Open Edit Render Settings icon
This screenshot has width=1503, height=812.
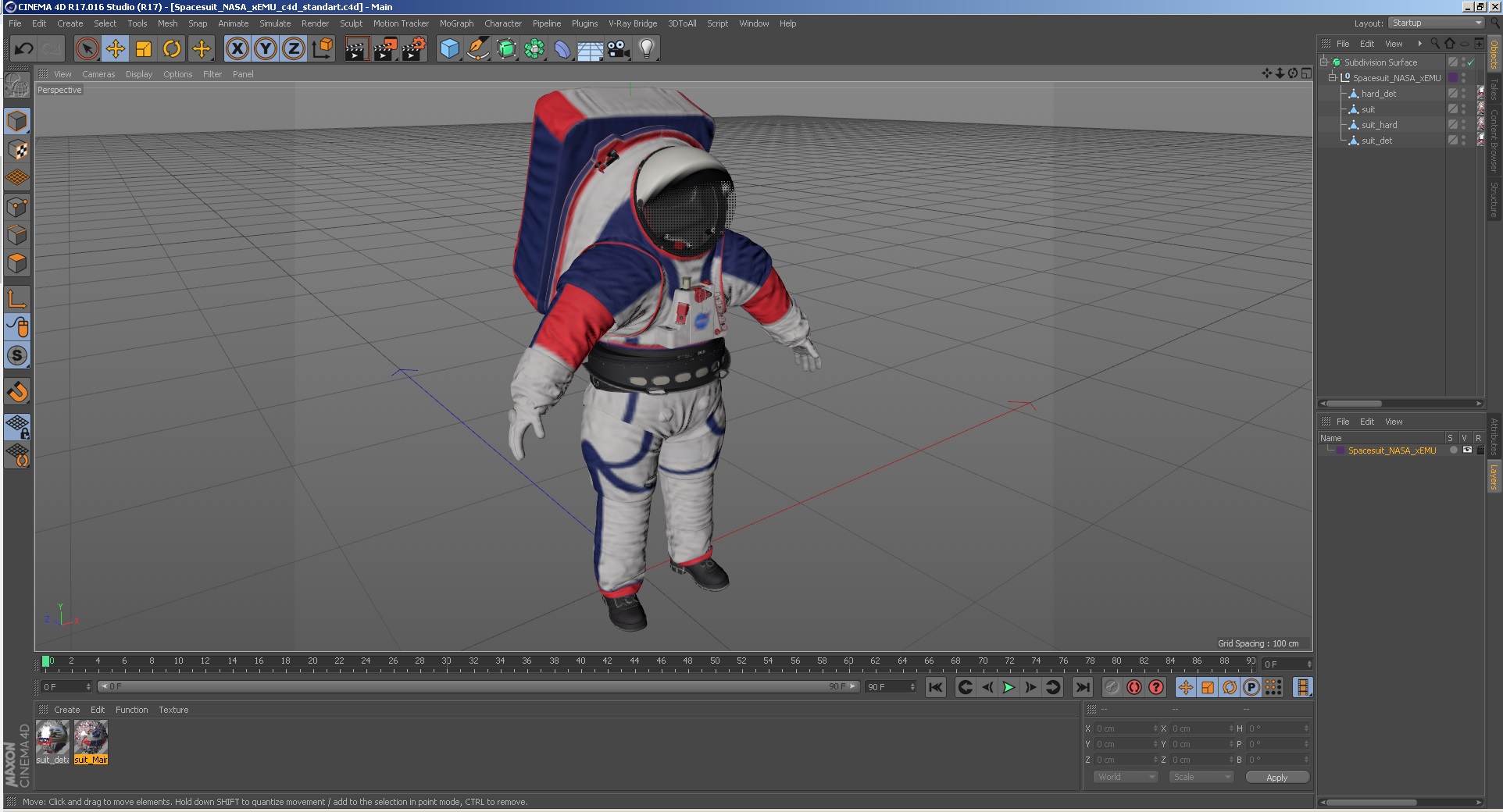point(414,49)
